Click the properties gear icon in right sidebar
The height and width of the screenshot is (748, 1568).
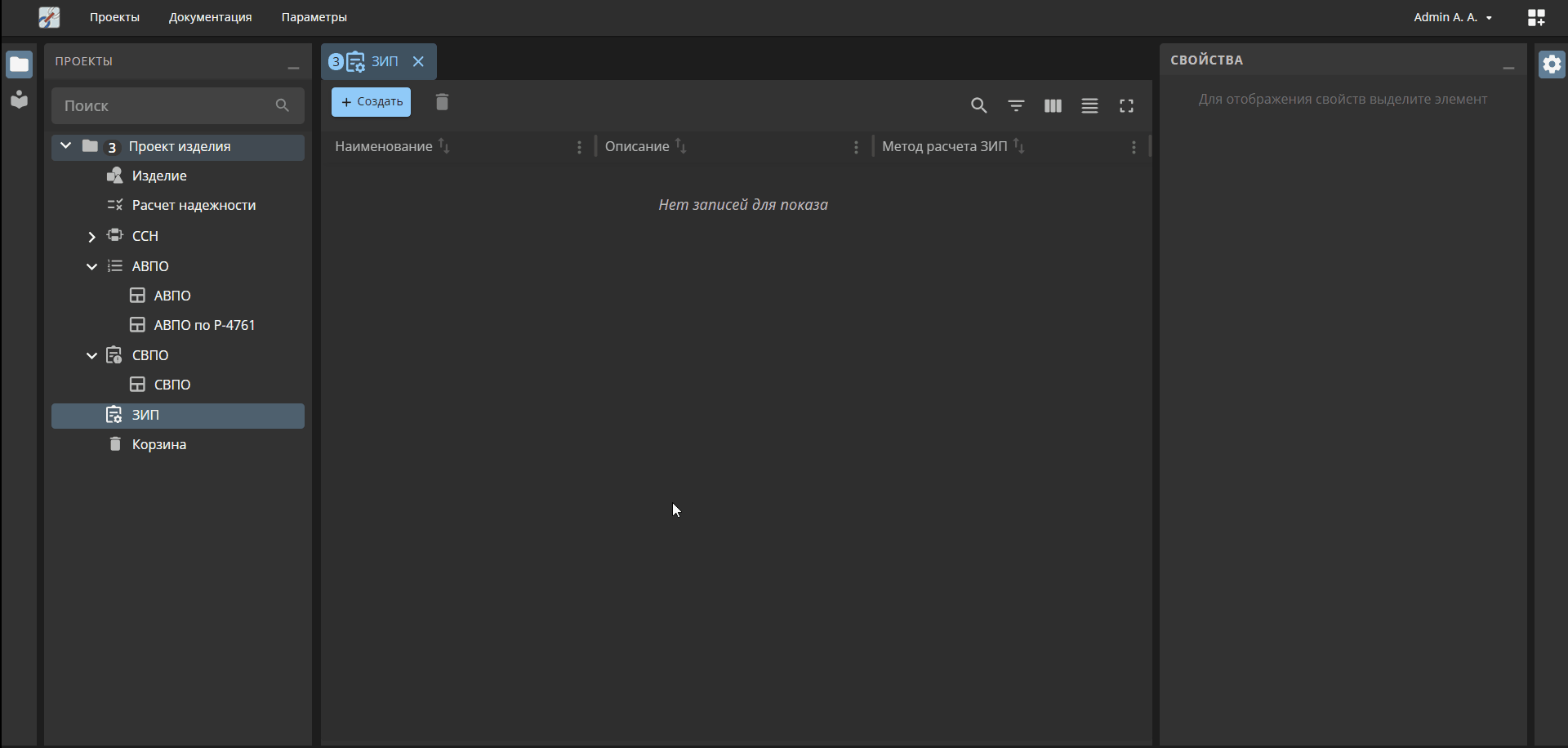1552,64
